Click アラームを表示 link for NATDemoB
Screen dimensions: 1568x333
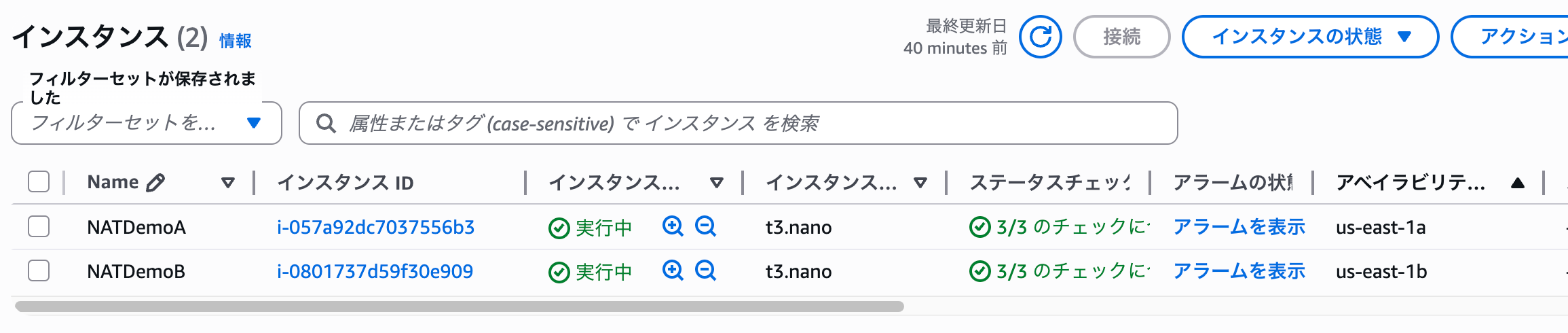(x=1239, y=271)
